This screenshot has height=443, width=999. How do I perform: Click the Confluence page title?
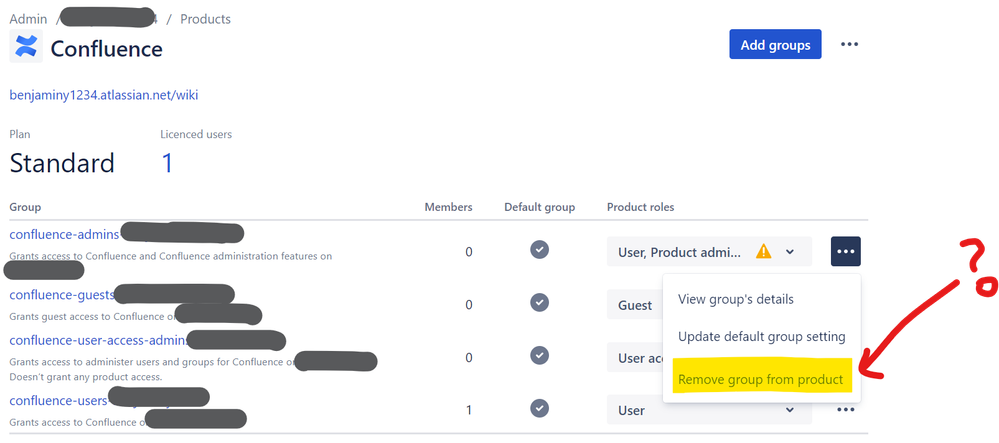pos(106,48)
